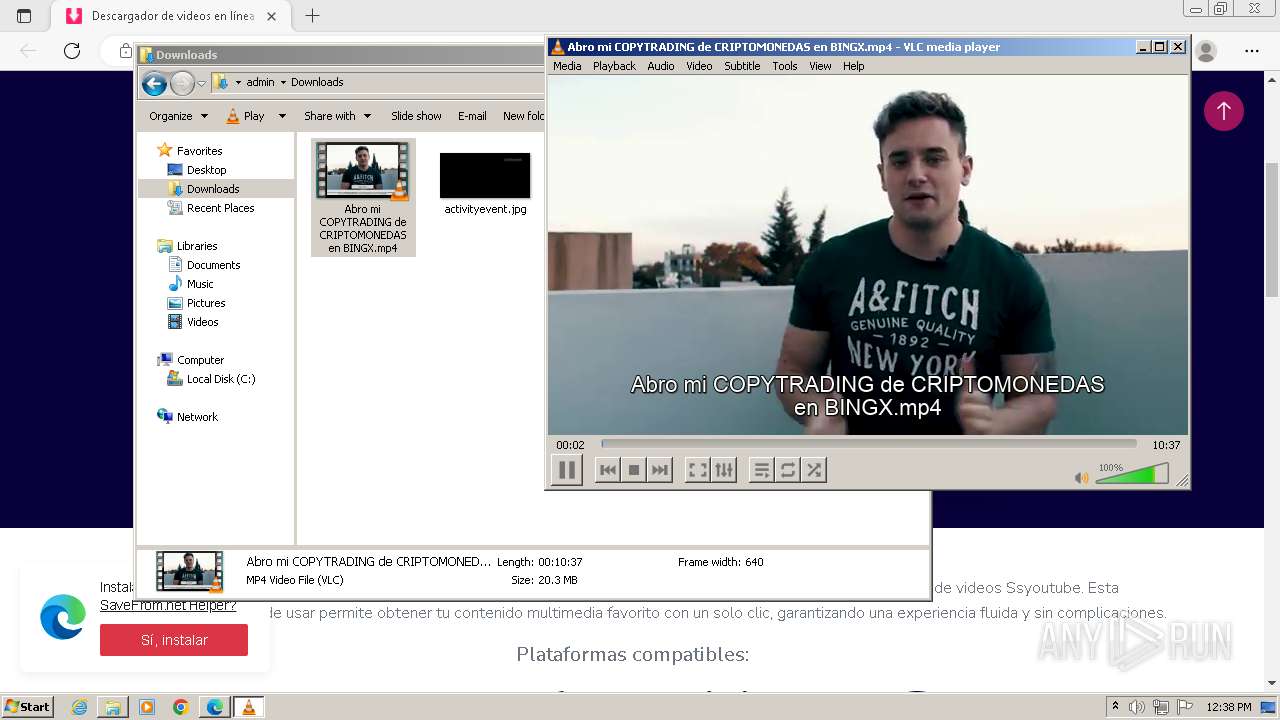Toggle VLC fullscreen mode
The height and width of the screenshot is (720, 1280).
[697, 470]
